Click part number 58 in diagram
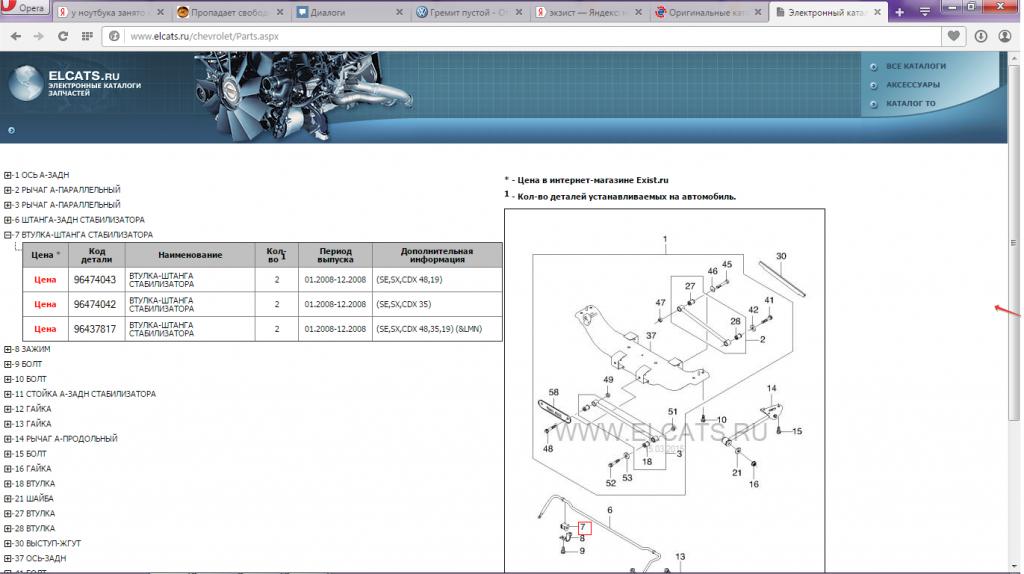Image resolution: width=1024 pixels, height=574 pixels. tap(554, 392)
